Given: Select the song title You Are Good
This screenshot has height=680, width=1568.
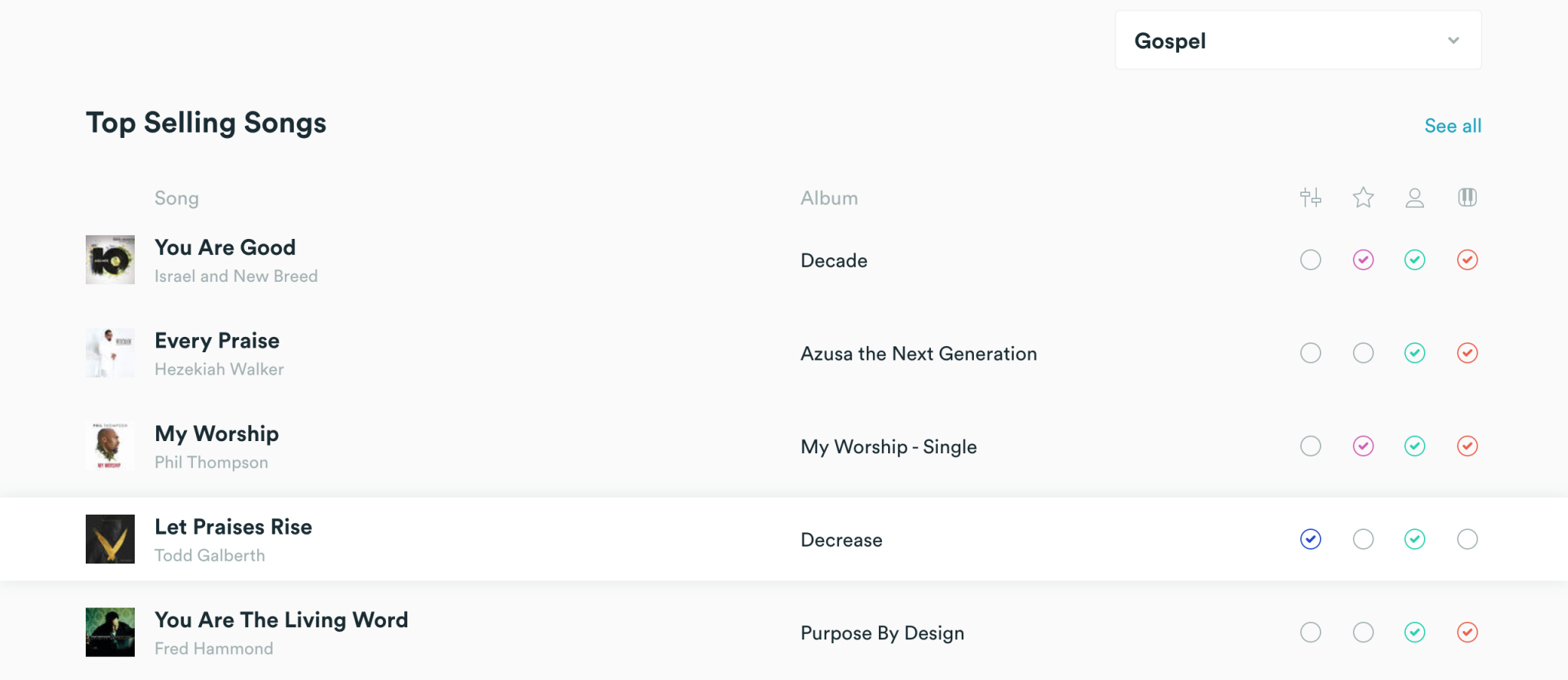Looking at the screenshot, I should click(x=225, y=247).
